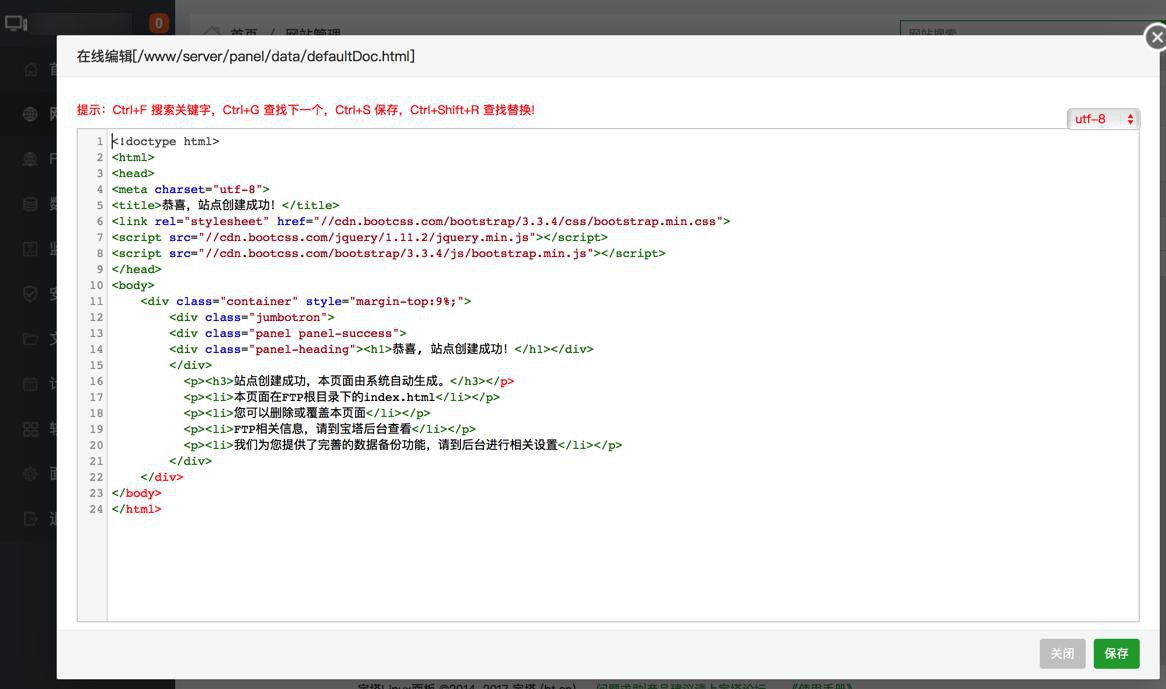
Task: Place cursor in the <!doctype html> line
Action: click(165, 141)
